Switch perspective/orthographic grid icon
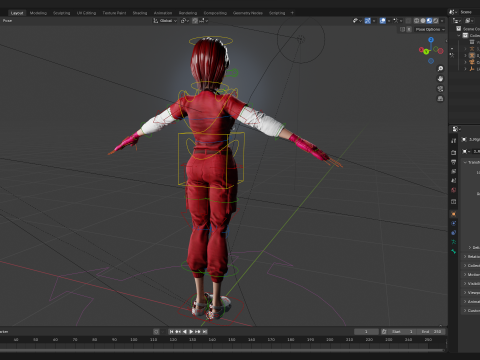Screen dimensions: 480x360 440,99
